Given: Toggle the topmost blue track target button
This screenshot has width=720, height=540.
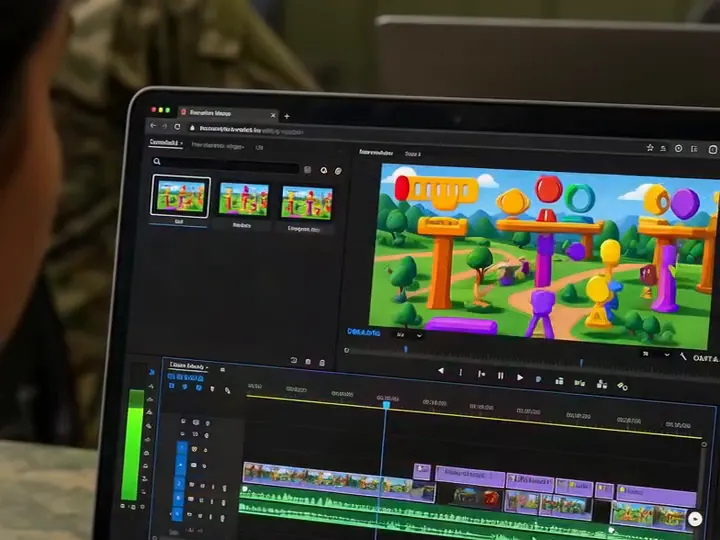Looking at the screenshot, I should [x=182, y=448].
